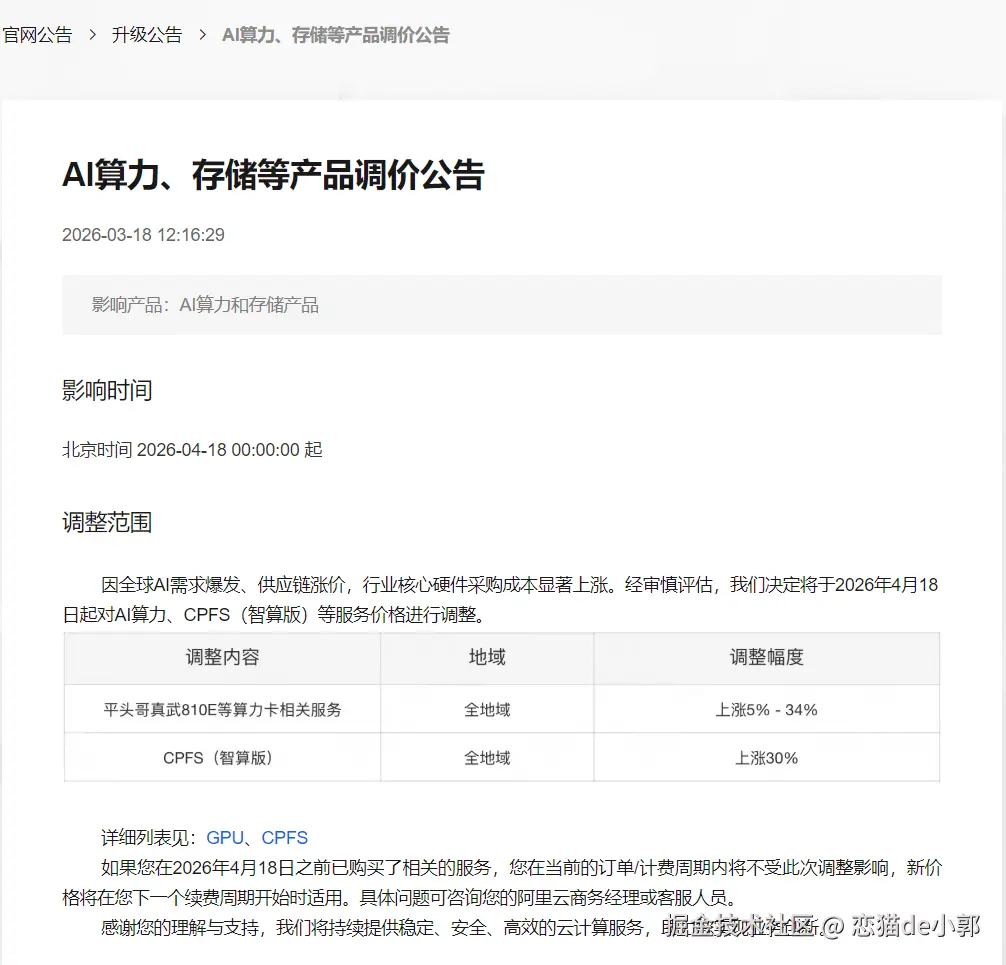Click the 调整幅度 table column header

pyautogui.click(x=767, y=657)
